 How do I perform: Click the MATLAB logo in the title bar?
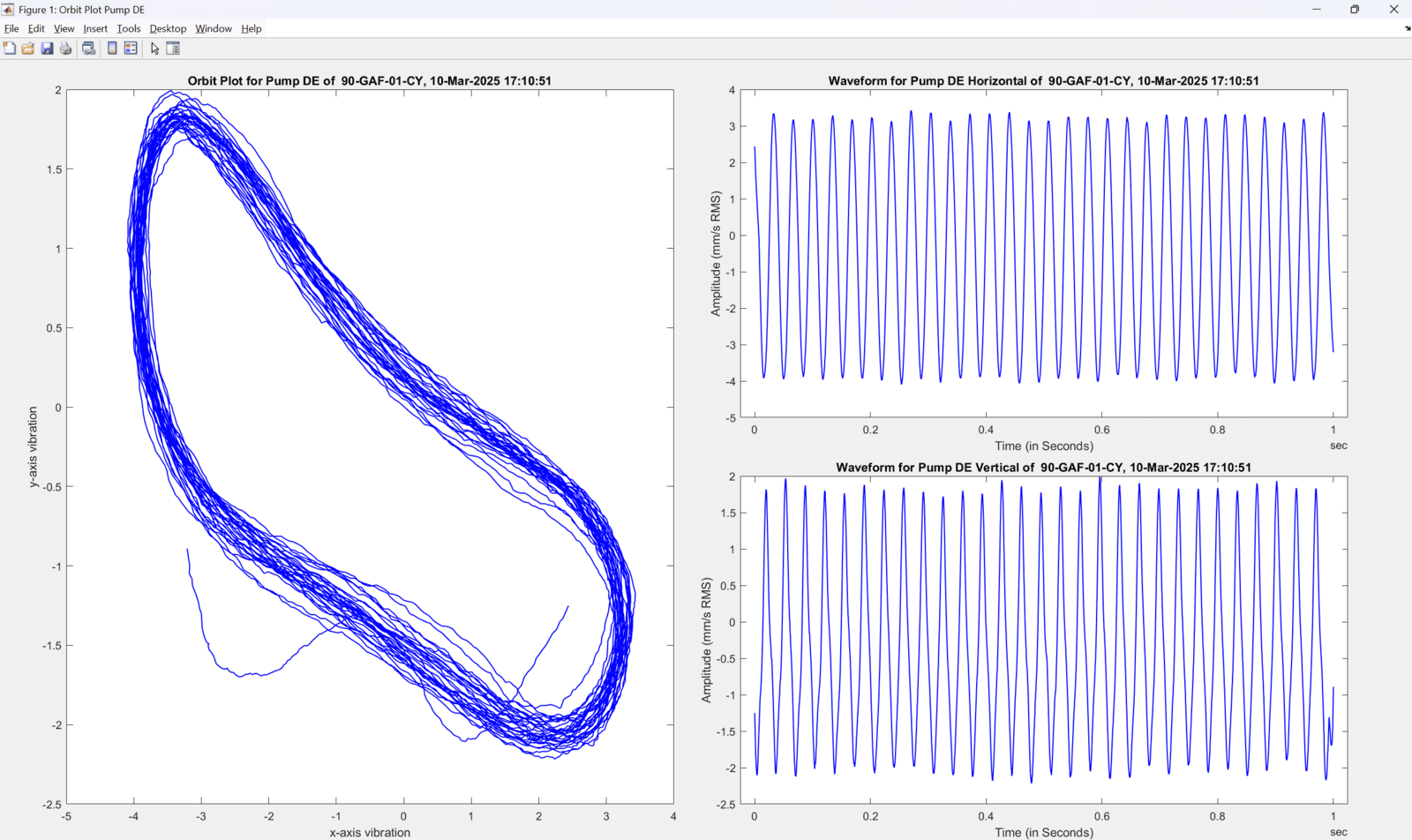click(x=8, y=9)
